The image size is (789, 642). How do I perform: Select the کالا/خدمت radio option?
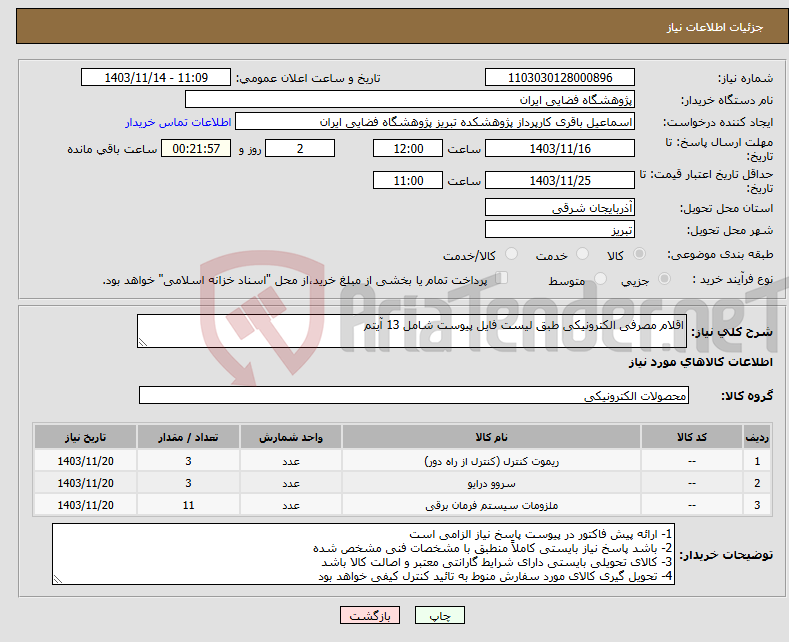(x=511, y=256)
